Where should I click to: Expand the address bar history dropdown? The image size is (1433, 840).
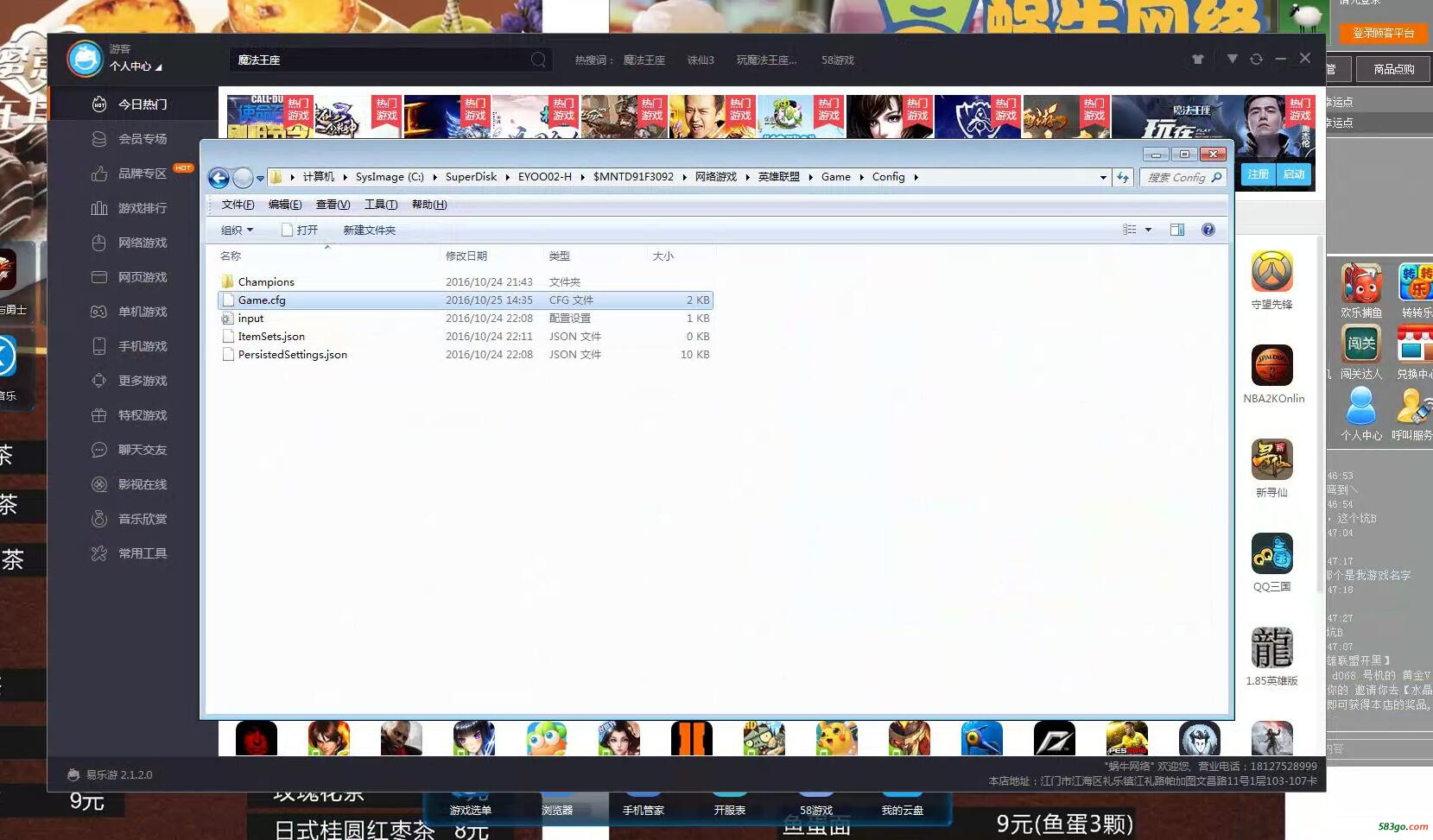[1103, 177]
